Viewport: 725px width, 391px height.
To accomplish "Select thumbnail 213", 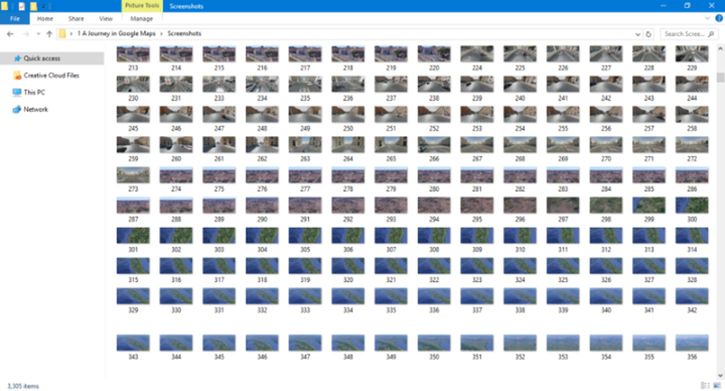I will (133, 54).
